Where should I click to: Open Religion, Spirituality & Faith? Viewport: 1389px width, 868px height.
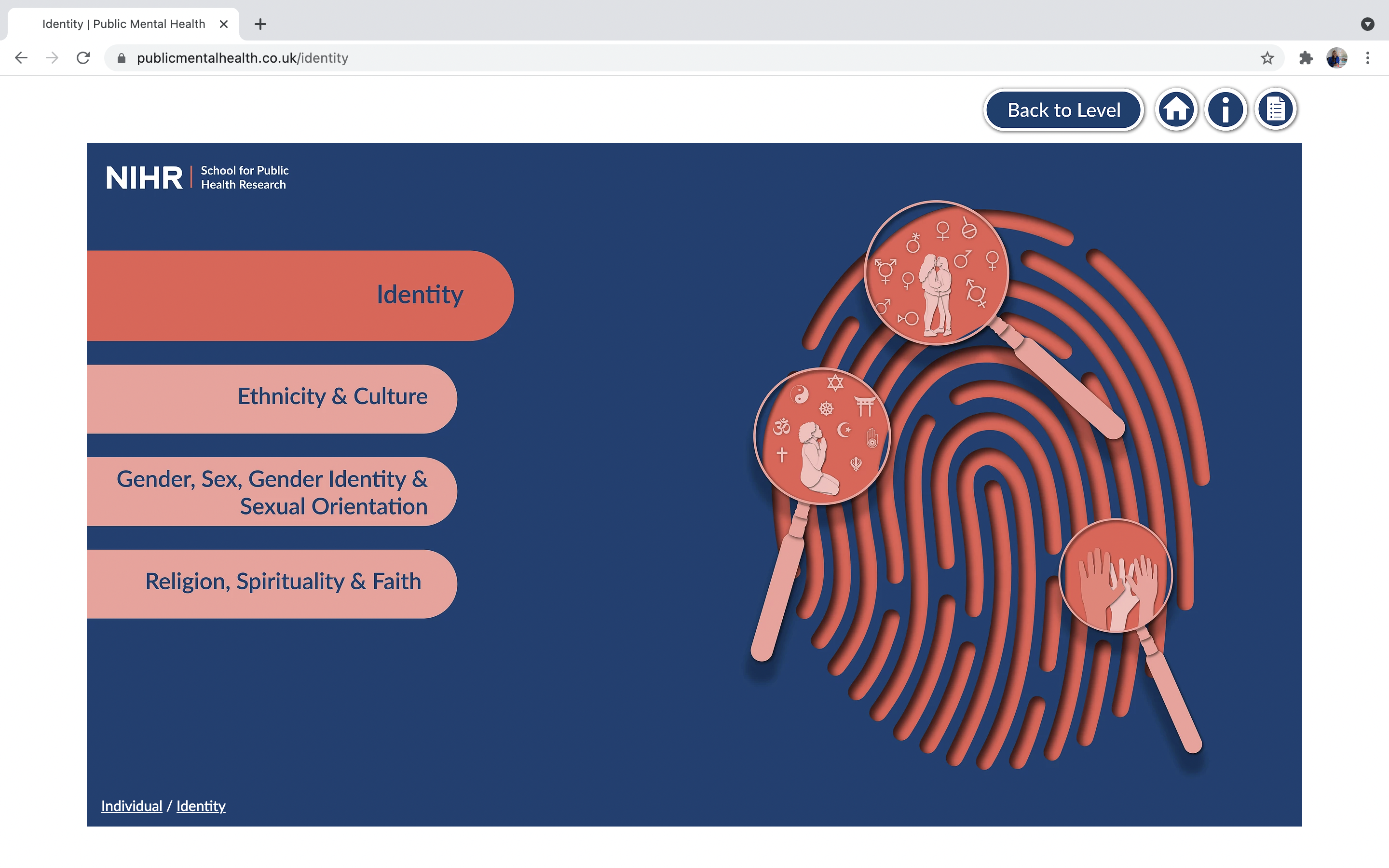pyautogui.click(x=272, y=583)
